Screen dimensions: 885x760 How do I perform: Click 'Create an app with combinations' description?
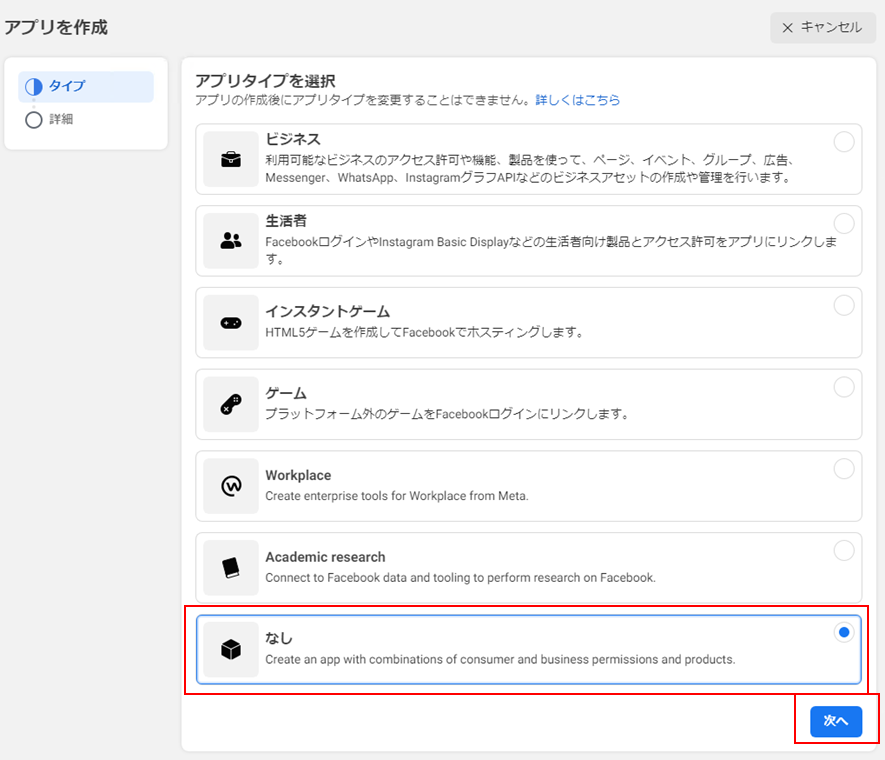[500, 659]
